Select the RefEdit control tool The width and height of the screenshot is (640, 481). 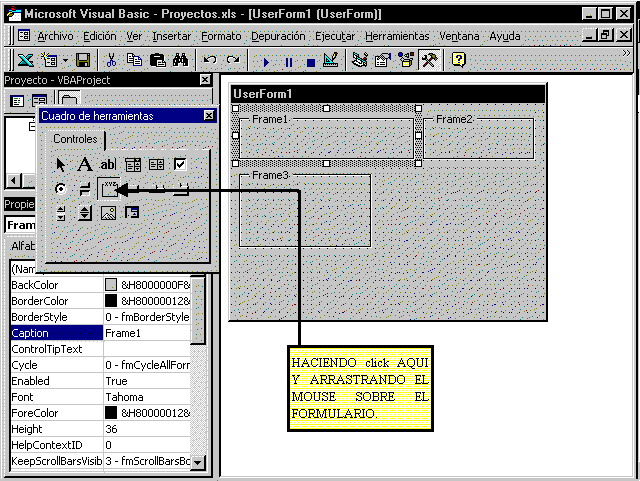[x=132, y=212]
